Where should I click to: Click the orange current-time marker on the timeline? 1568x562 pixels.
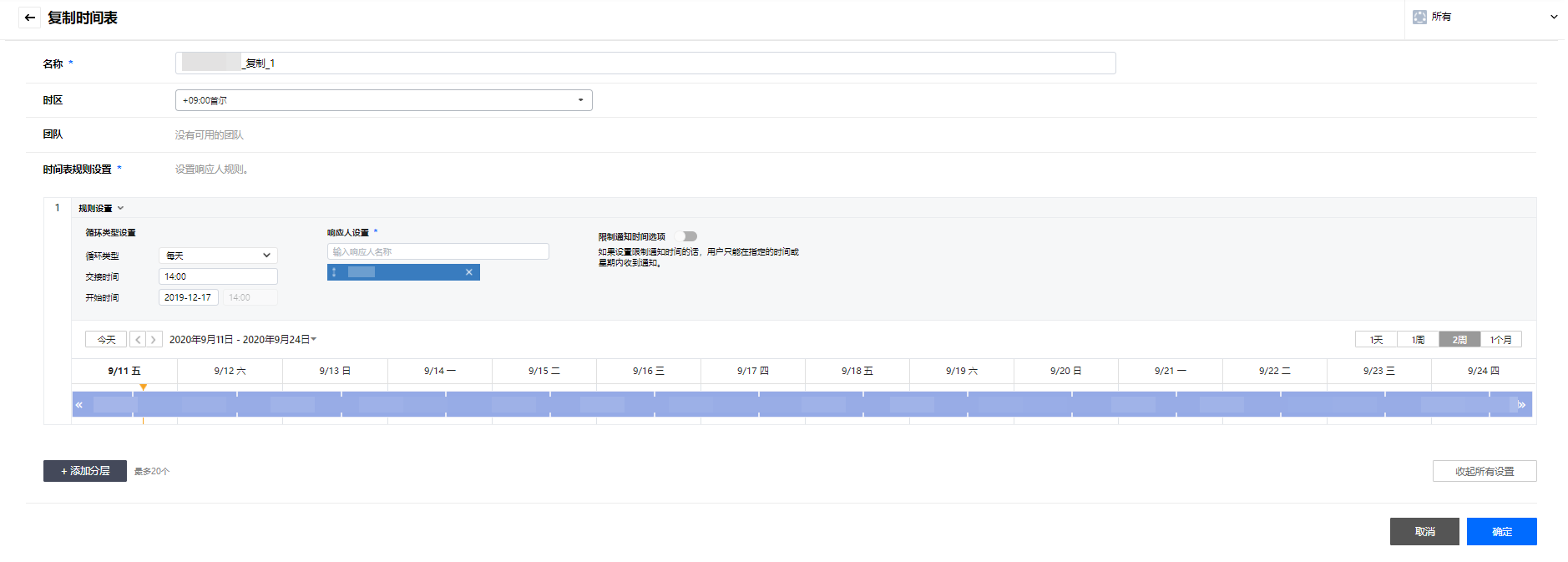144,387
